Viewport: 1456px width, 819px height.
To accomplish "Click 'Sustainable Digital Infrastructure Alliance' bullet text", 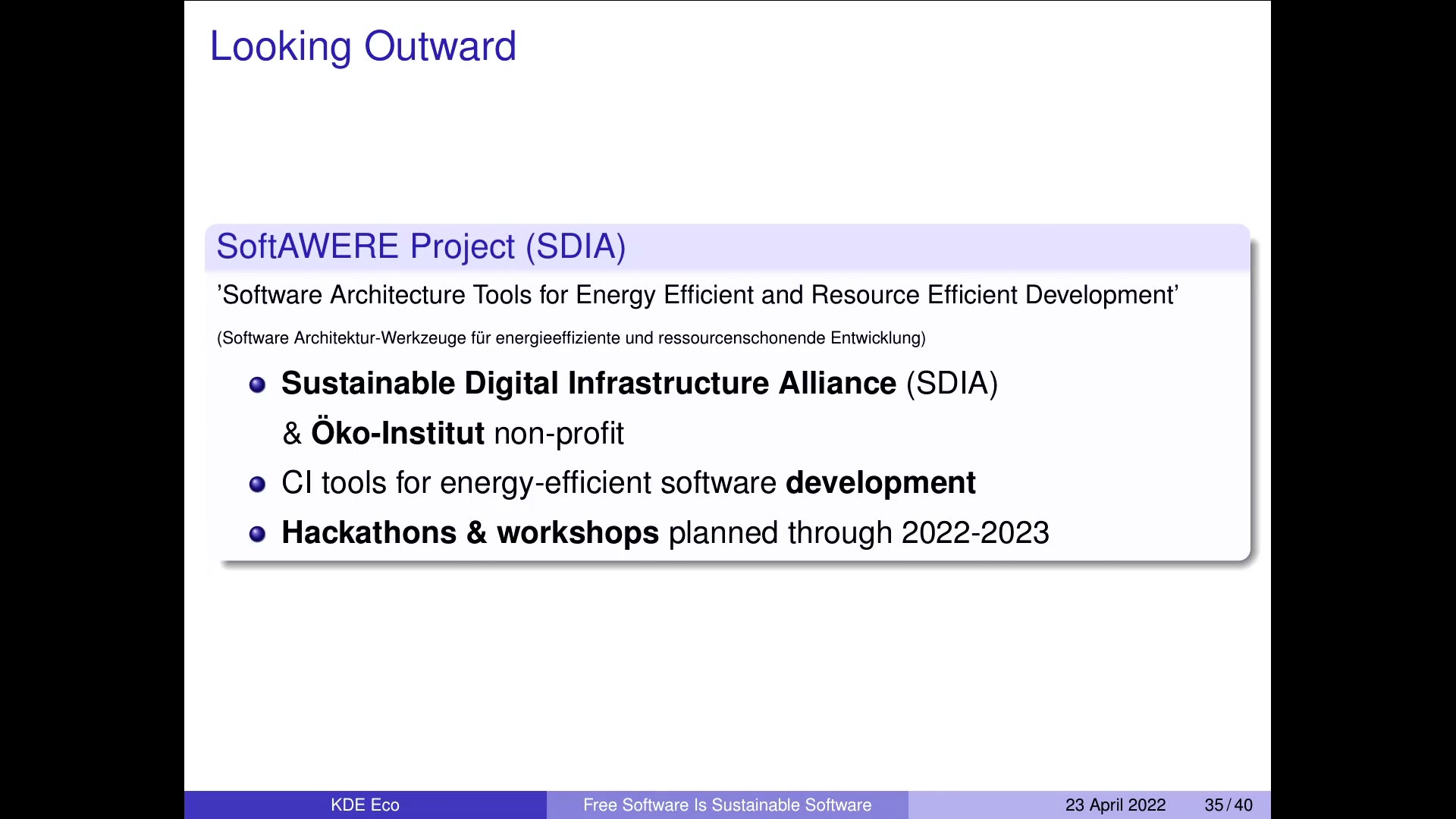I will pos(639,384).
